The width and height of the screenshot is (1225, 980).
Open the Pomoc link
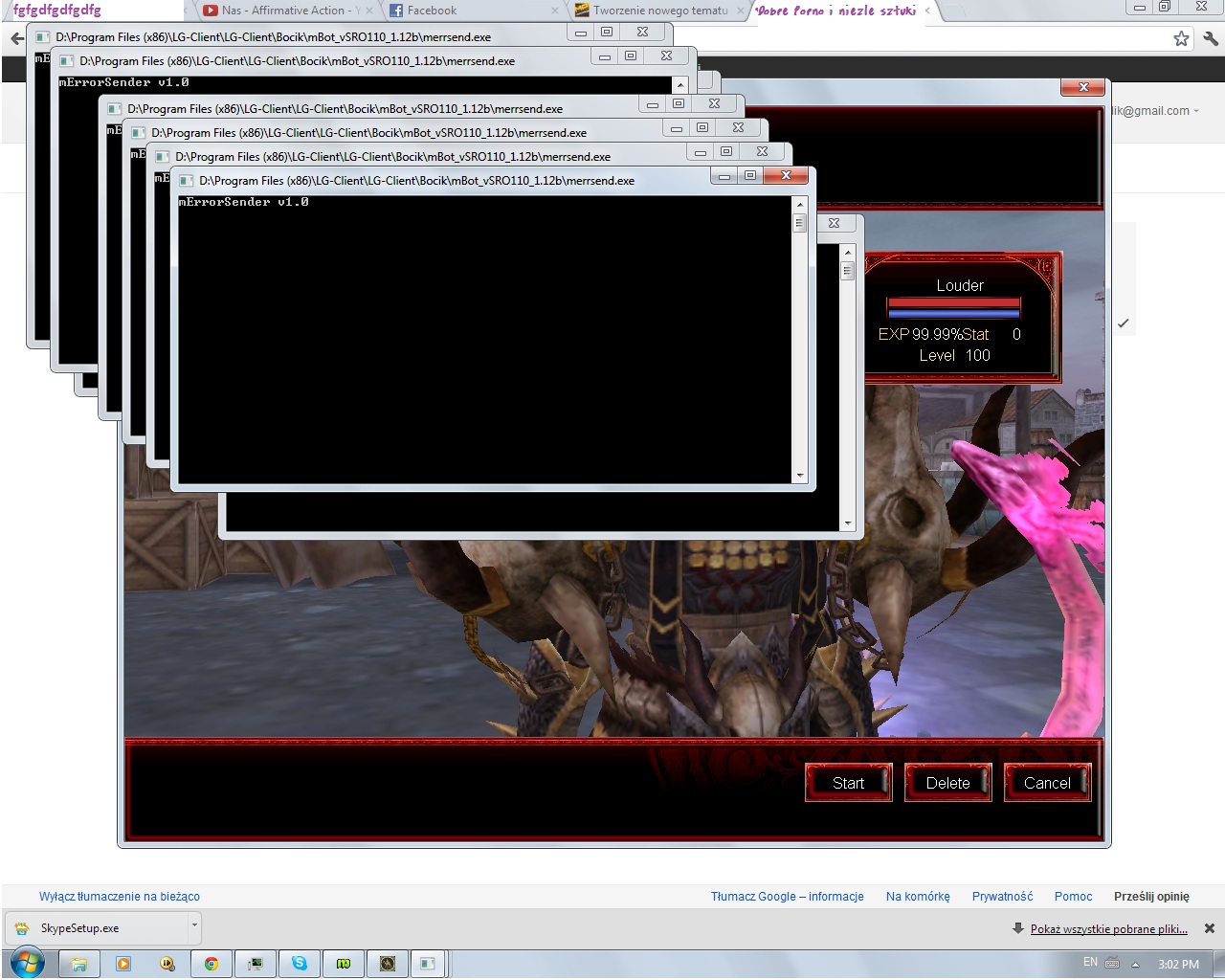click(x=1073, y=897)
